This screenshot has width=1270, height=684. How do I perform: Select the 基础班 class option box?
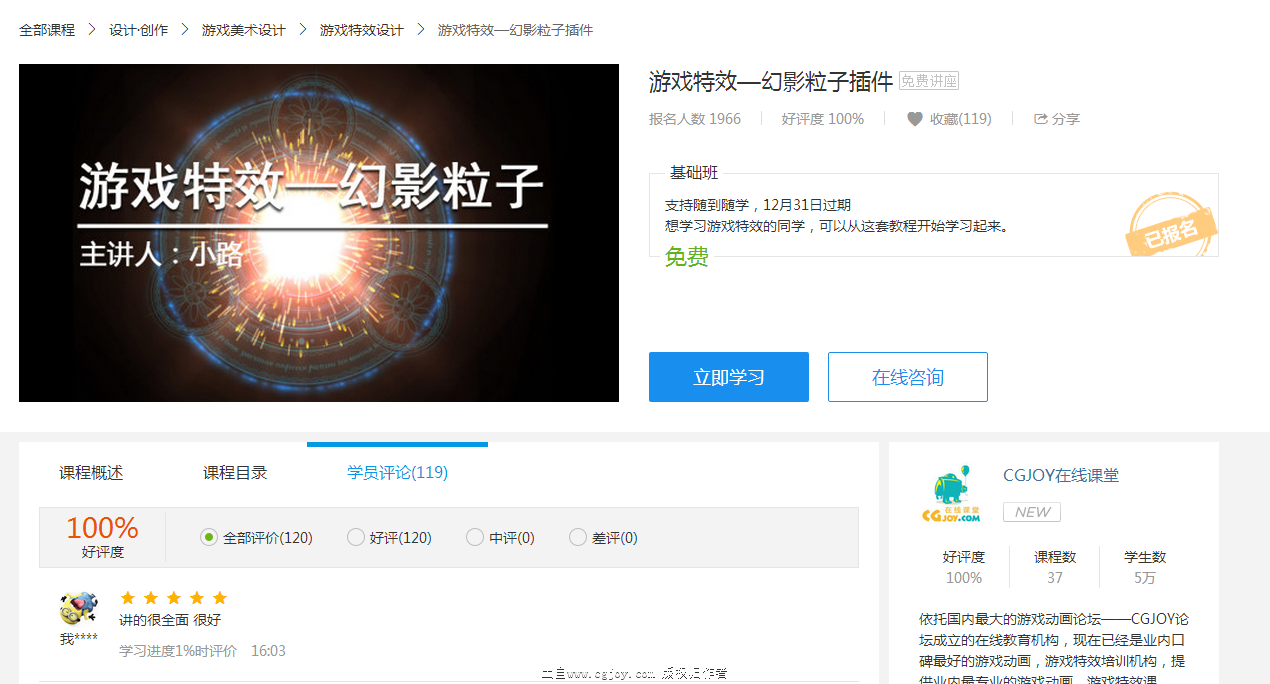(934, 214)
